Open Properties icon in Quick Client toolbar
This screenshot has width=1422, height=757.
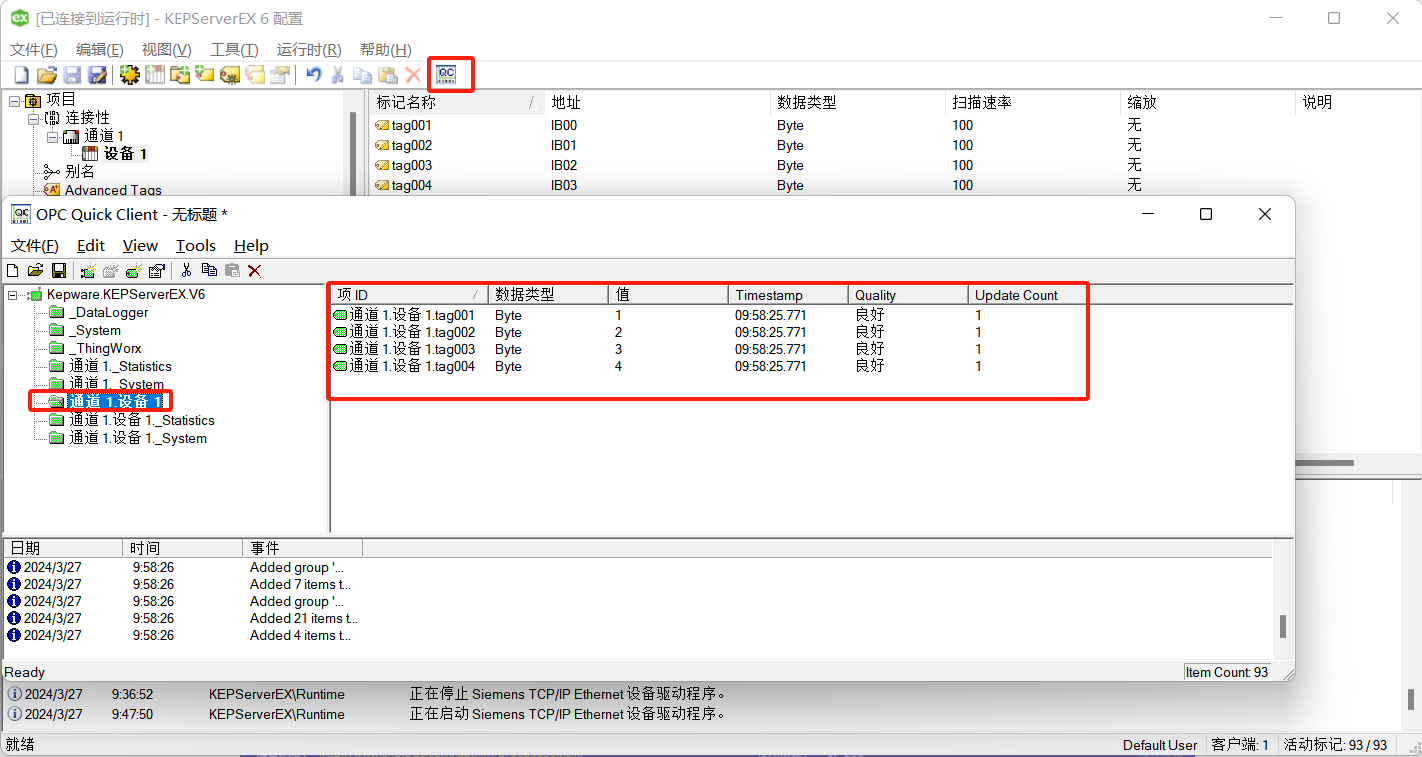[157, 271]
